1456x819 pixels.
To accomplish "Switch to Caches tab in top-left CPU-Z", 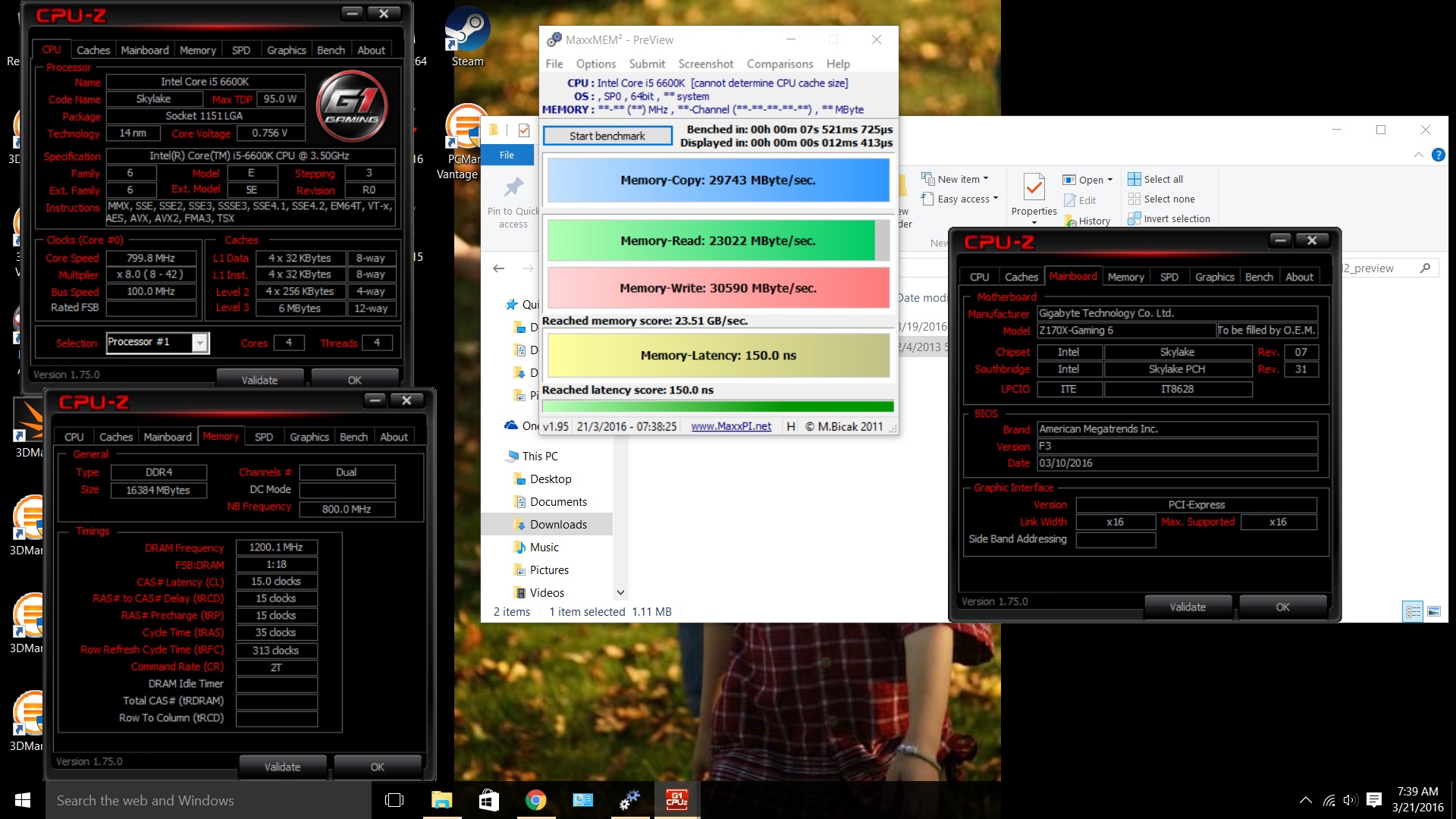I will click(93, 50).
